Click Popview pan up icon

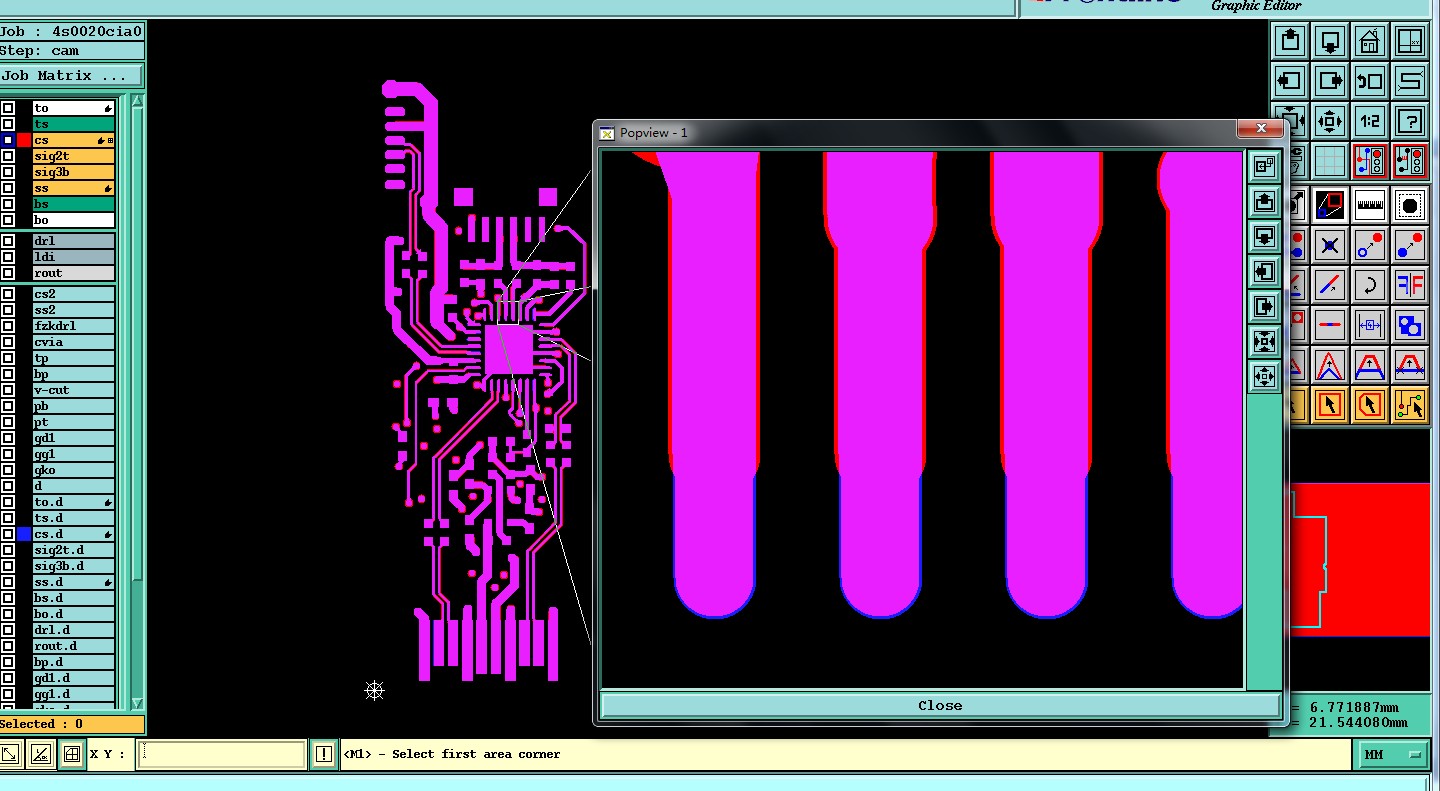[1265, 201]
